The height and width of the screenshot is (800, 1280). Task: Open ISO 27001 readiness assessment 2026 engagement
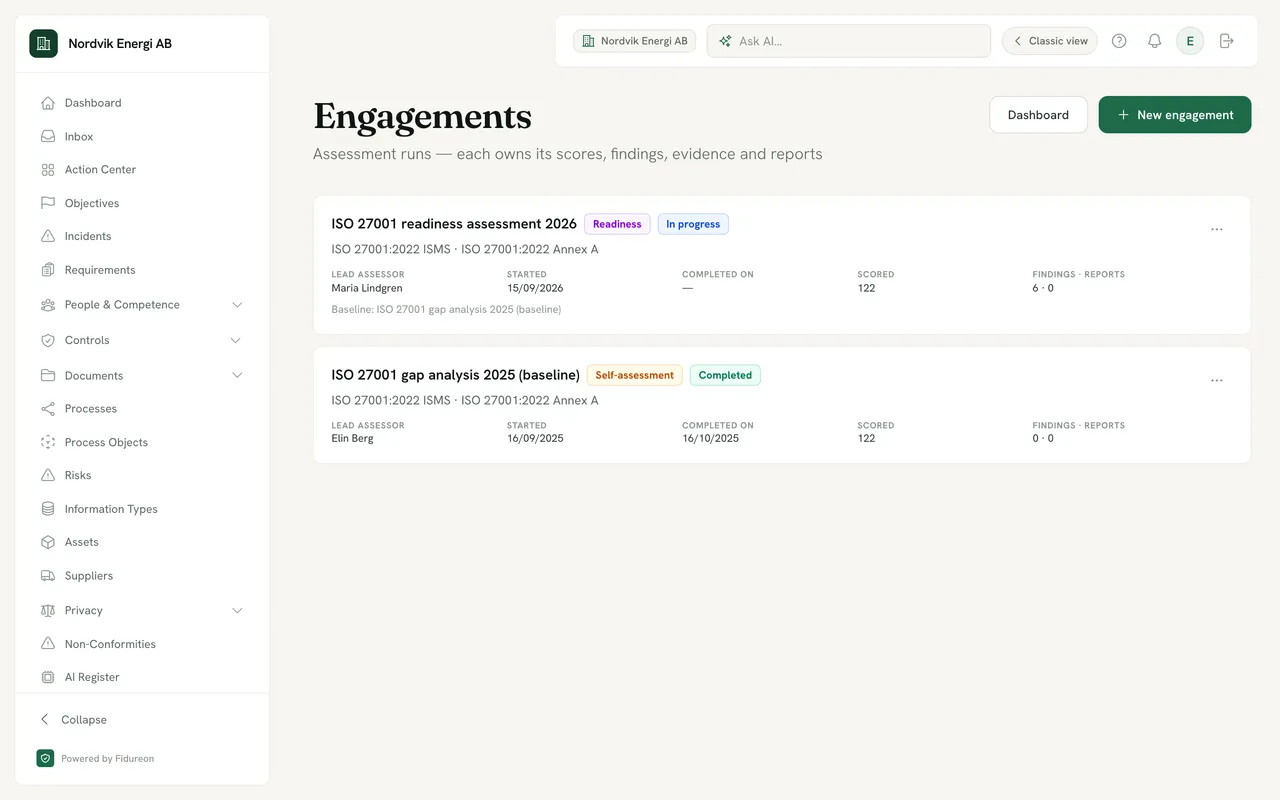(454, 224)
